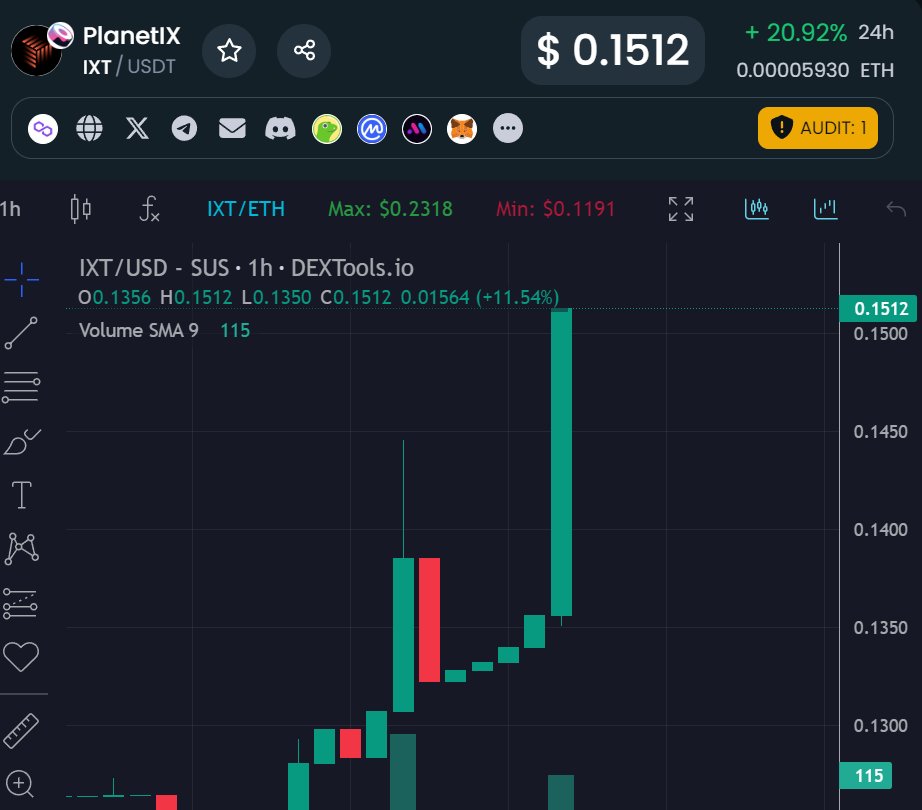The height and width of the screenshot is (810, 922).
Task: Toggle the bar chart view icon
Action: click(x=826, y=209)
